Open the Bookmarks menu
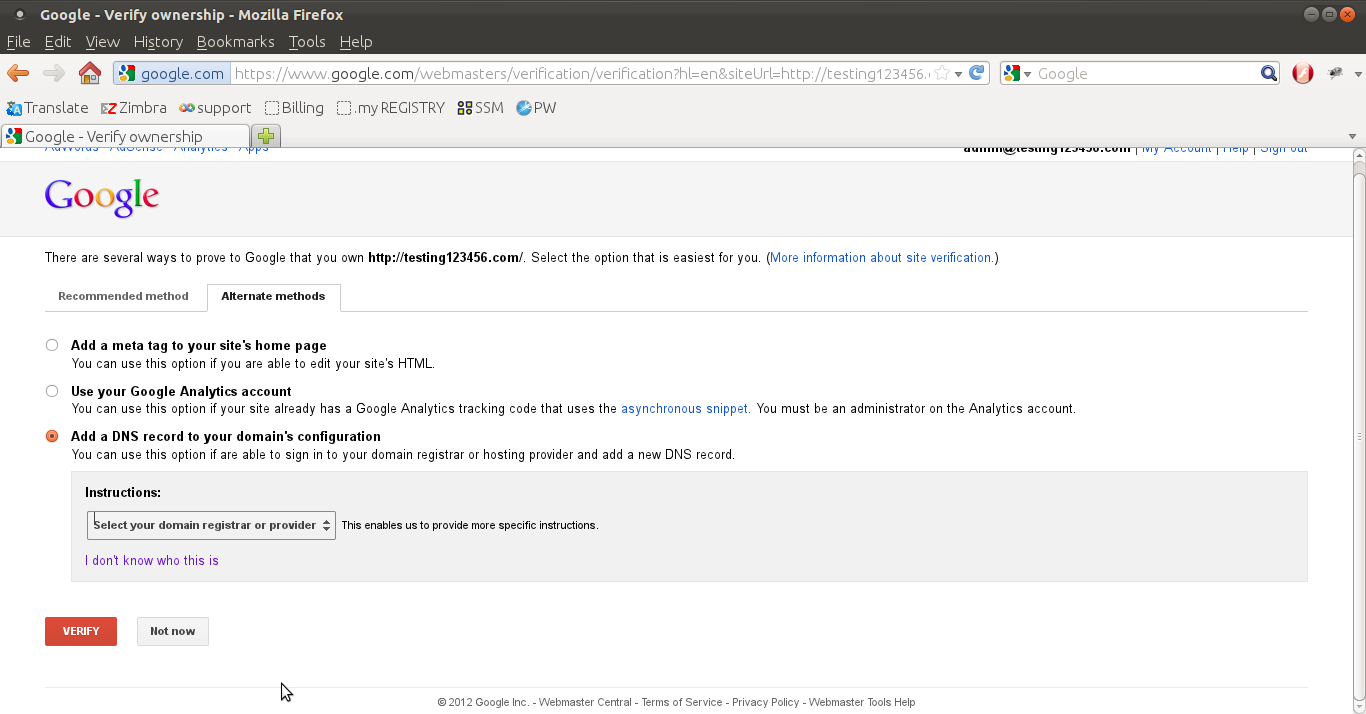This screenshot has width=1366, height=714. [x=235, y=42]
